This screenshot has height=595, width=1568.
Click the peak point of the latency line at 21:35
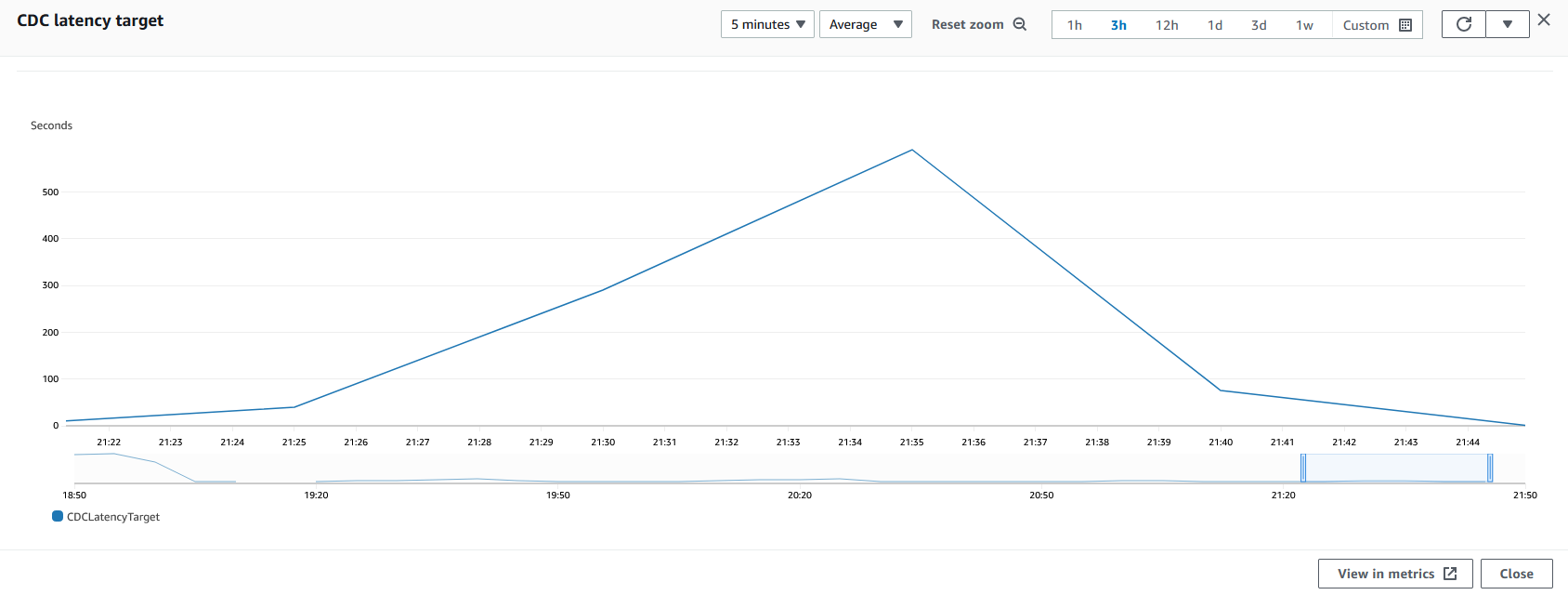coord(912,150)
